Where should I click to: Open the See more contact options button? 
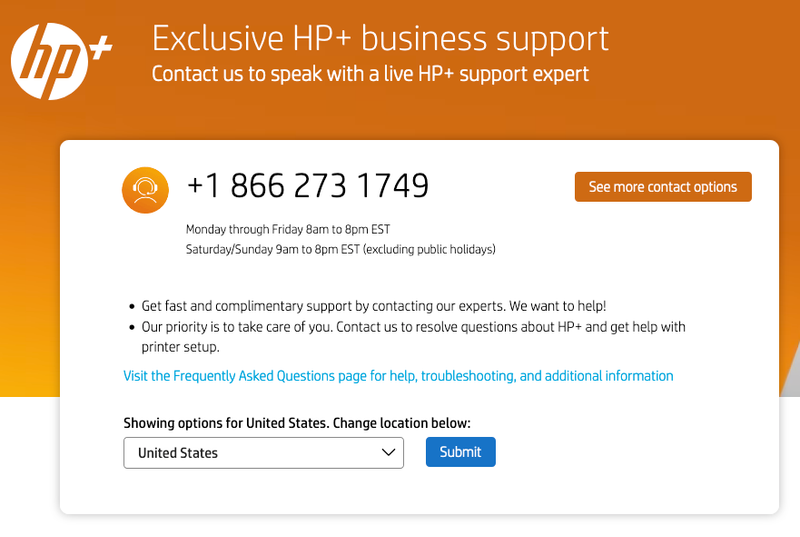(x=663, y=187)
